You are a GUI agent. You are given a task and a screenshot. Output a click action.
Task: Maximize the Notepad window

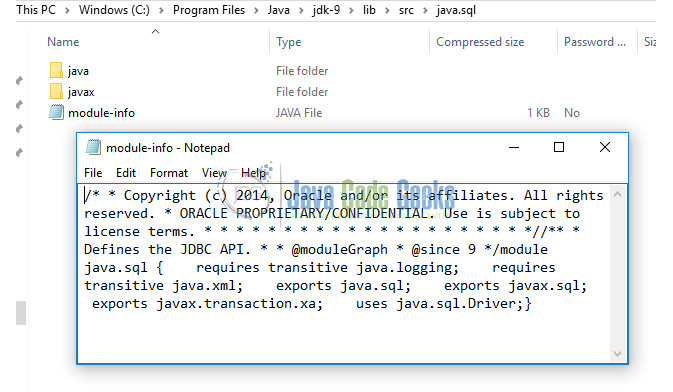(559, 147)
